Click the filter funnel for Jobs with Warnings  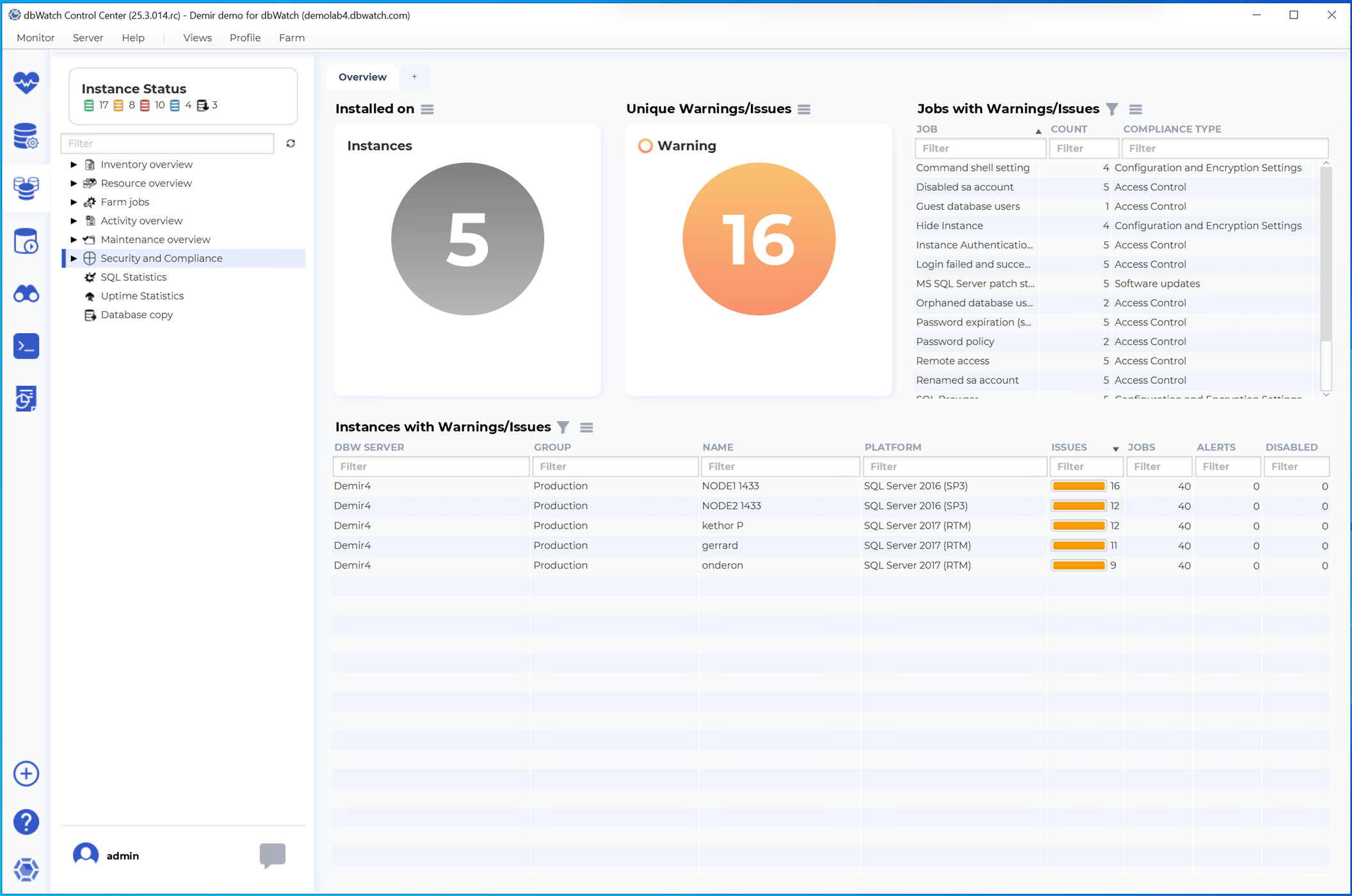(1113, 109)
